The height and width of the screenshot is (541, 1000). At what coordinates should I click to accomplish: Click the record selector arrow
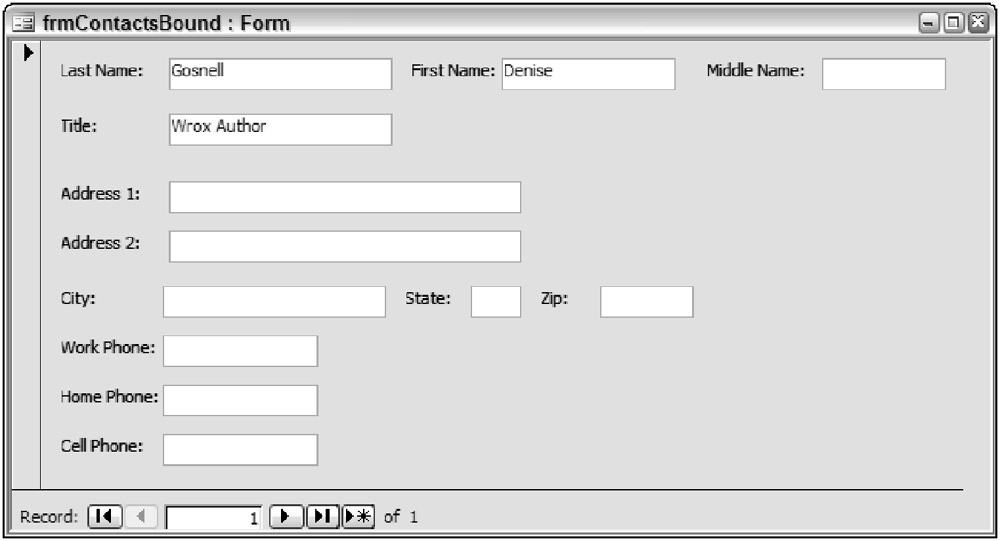click(29, 52)
